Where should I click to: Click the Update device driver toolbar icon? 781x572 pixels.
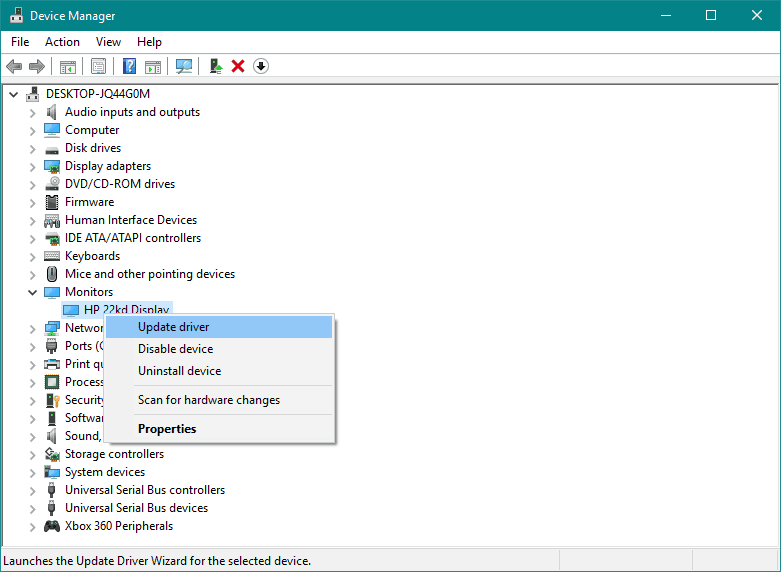click(216, 66)
